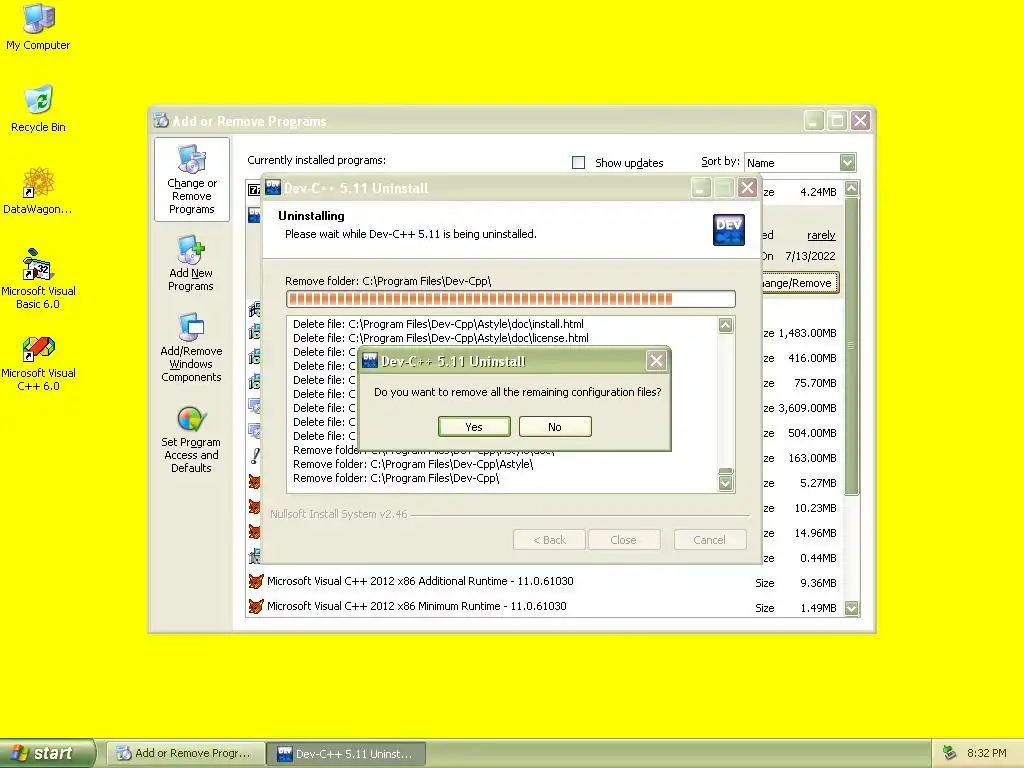The height and width of the screenshot is (768, 1024).
Task: Select the DataWagon desktop shortcut
Action: [38, 191]
